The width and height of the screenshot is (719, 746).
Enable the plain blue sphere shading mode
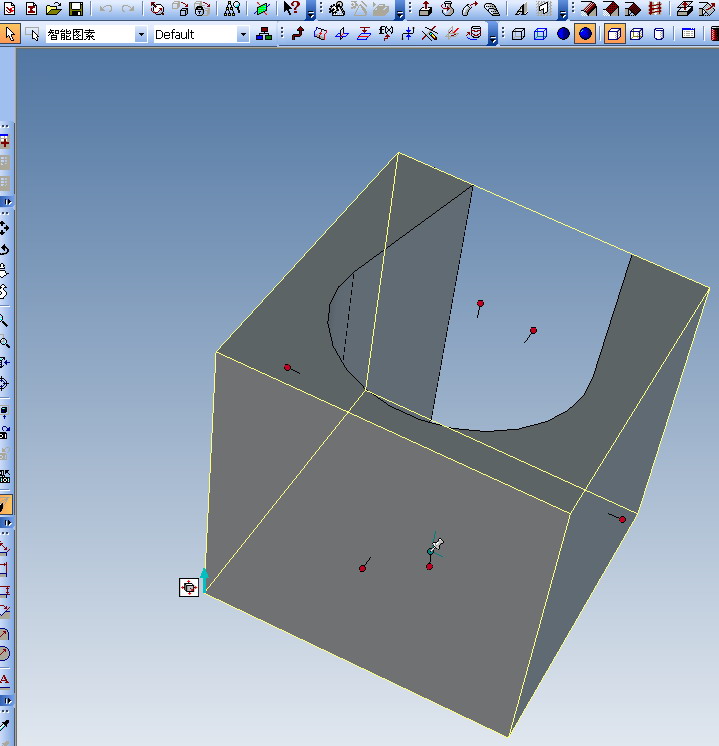pos(563,34)
